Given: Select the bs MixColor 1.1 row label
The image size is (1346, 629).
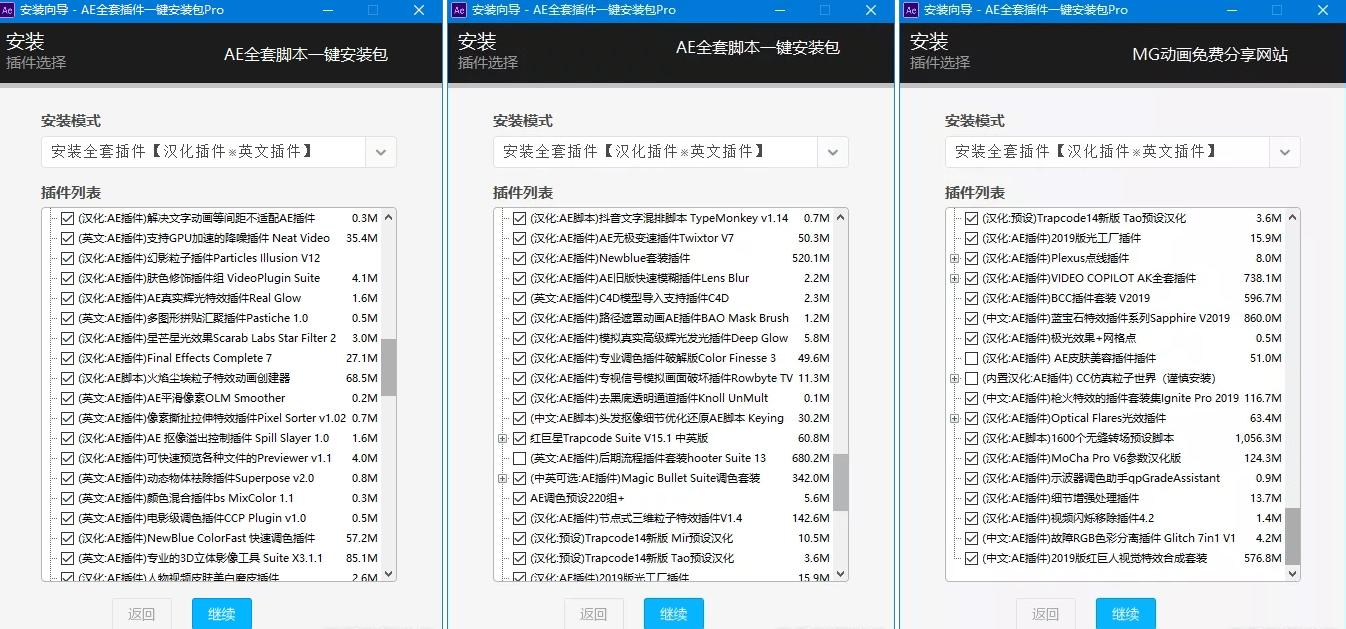Looking at the screenshot, I should pyautogui.click(x=186, y=498).
